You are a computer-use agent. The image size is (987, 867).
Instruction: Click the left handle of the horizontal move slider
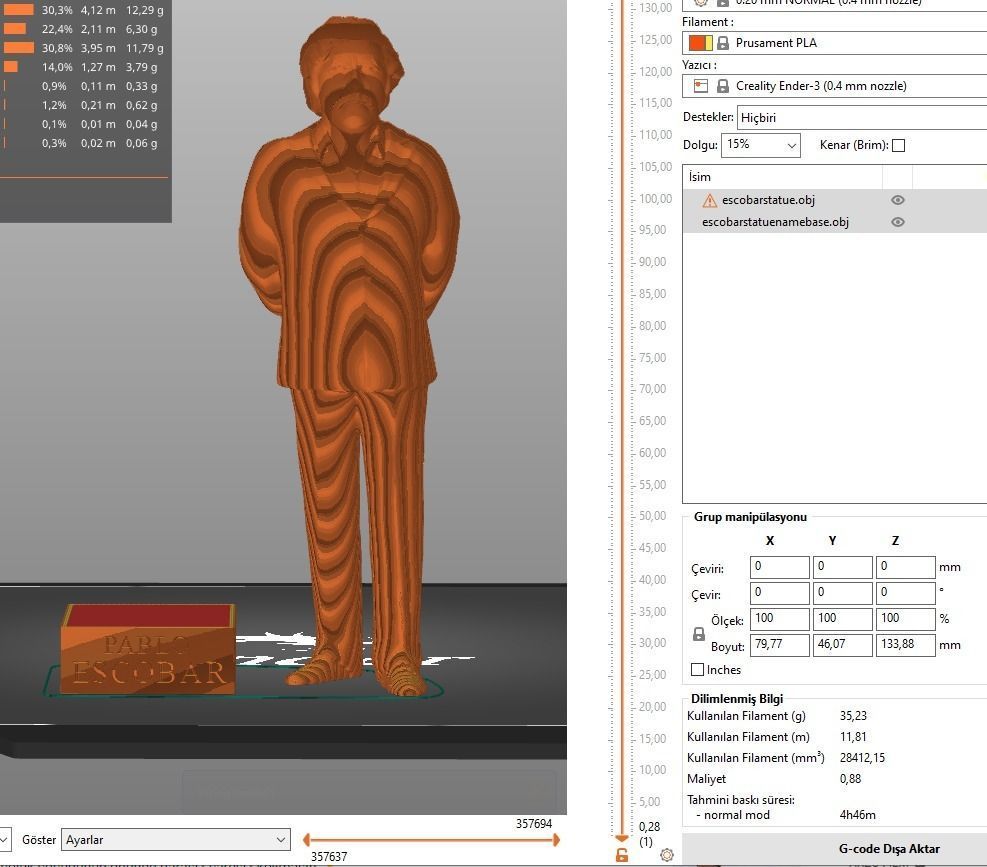pyautogui.click(x=307, y=840)
